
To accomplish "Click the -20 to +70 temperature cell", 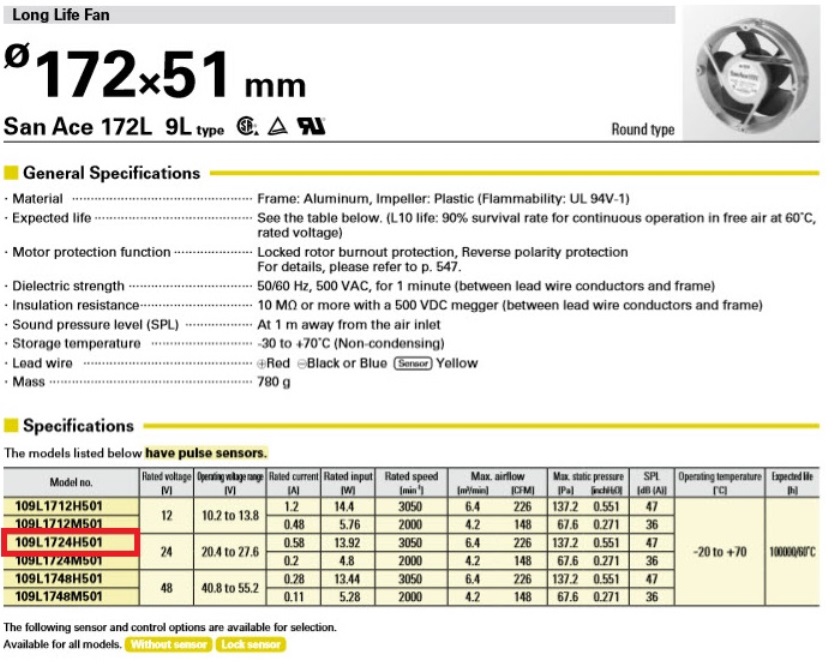I will pos(719,551).
